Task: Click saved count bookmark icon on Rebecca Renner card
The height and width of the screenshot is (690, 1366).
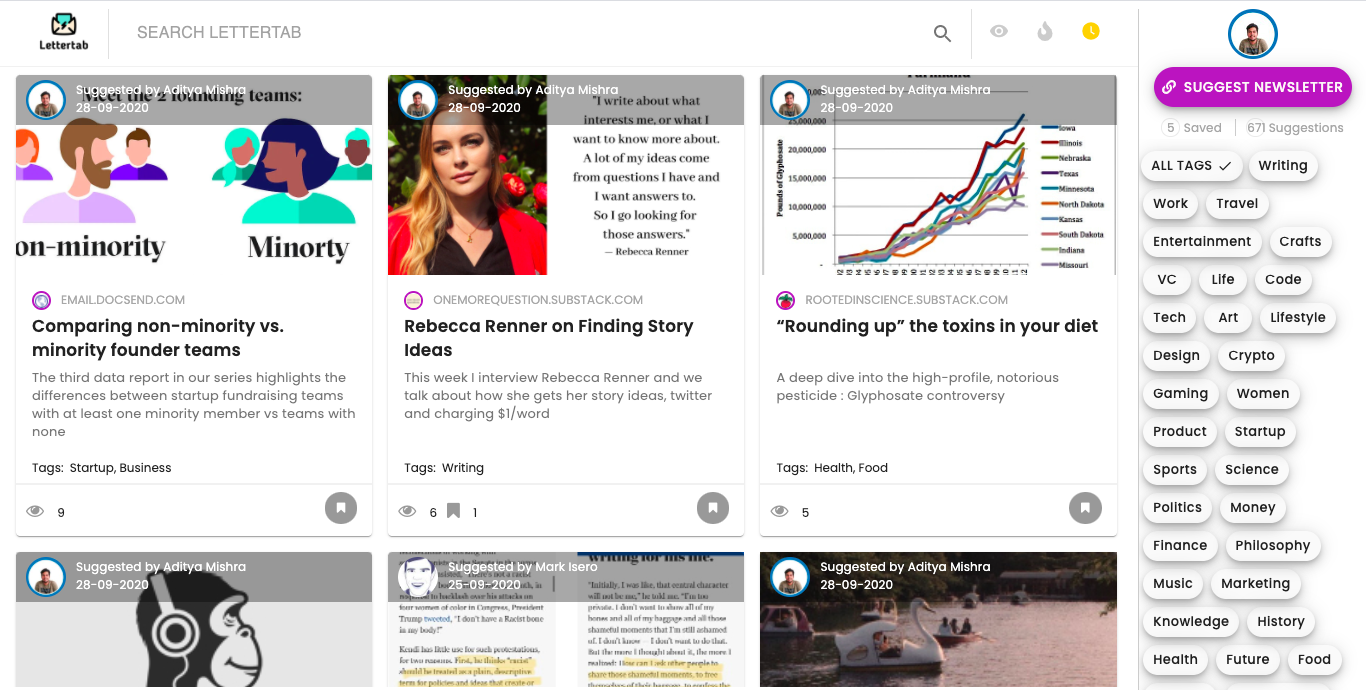Action: tap(453, 511)
